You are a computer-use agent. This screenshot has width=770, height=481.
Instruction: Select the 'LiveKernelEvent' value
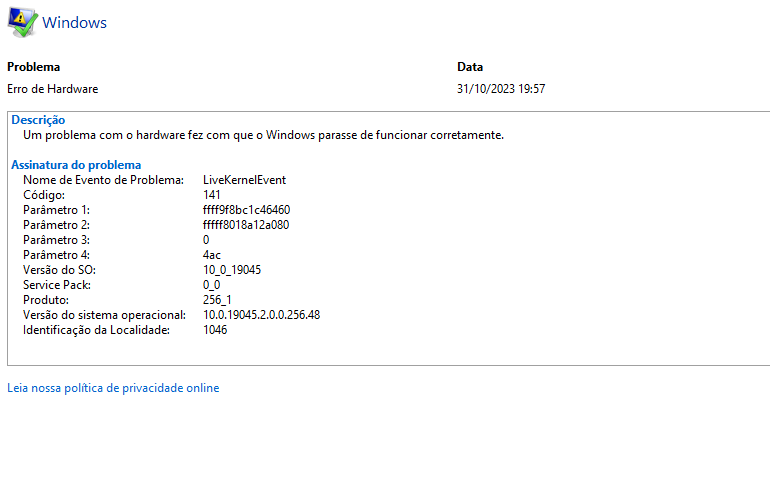coord(244,180)
